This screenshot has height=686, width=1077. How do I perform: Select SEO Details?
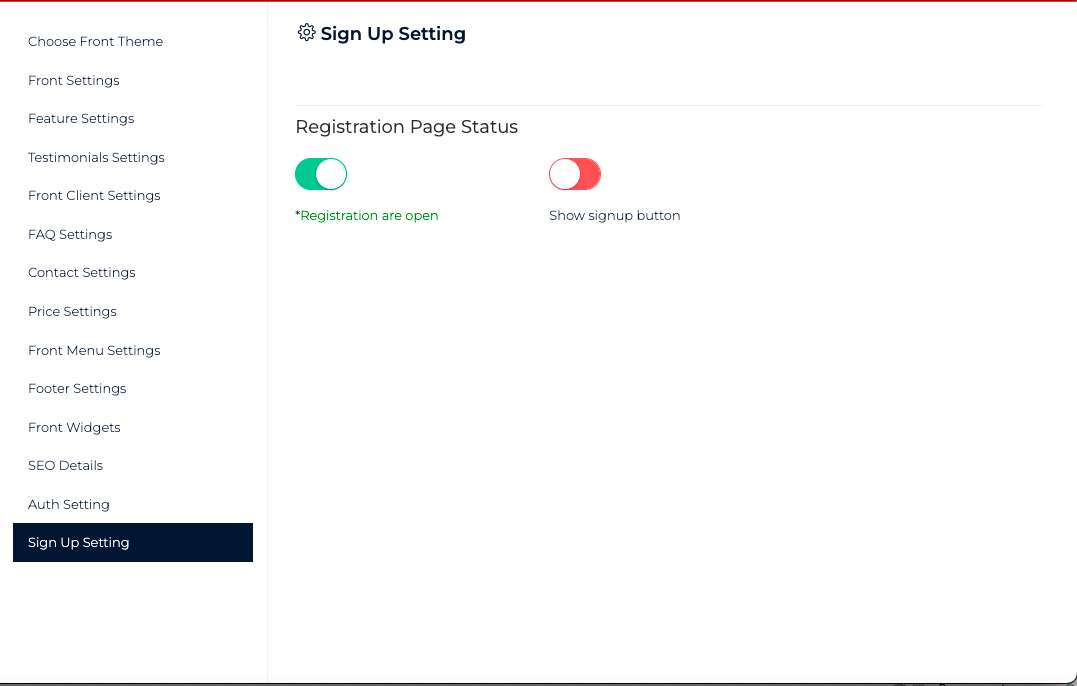click(65, 466)
